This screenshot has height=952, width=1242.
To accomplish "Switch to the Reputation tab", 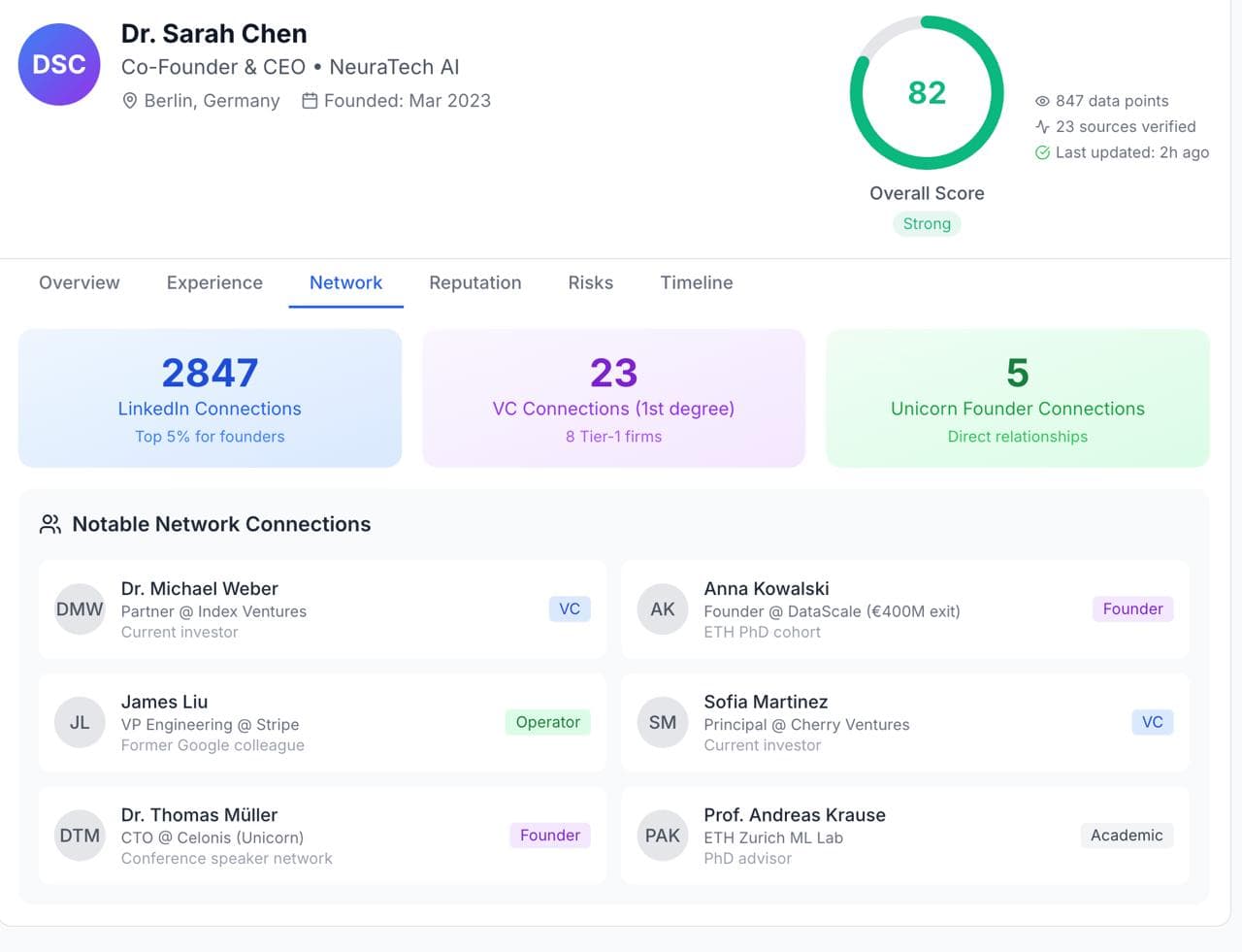I will coord(475,282).
